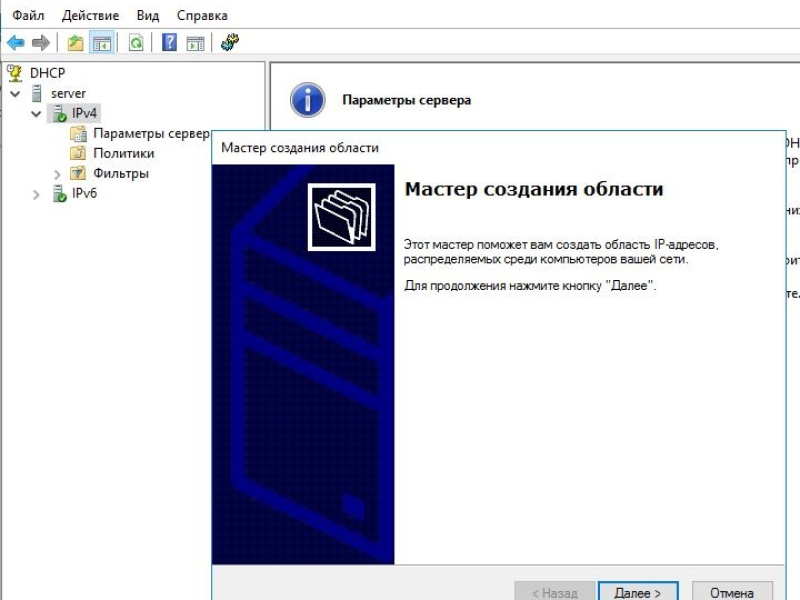Click the IPv4 node icon
Screen dimensions: 800x600
pos(60,113)
